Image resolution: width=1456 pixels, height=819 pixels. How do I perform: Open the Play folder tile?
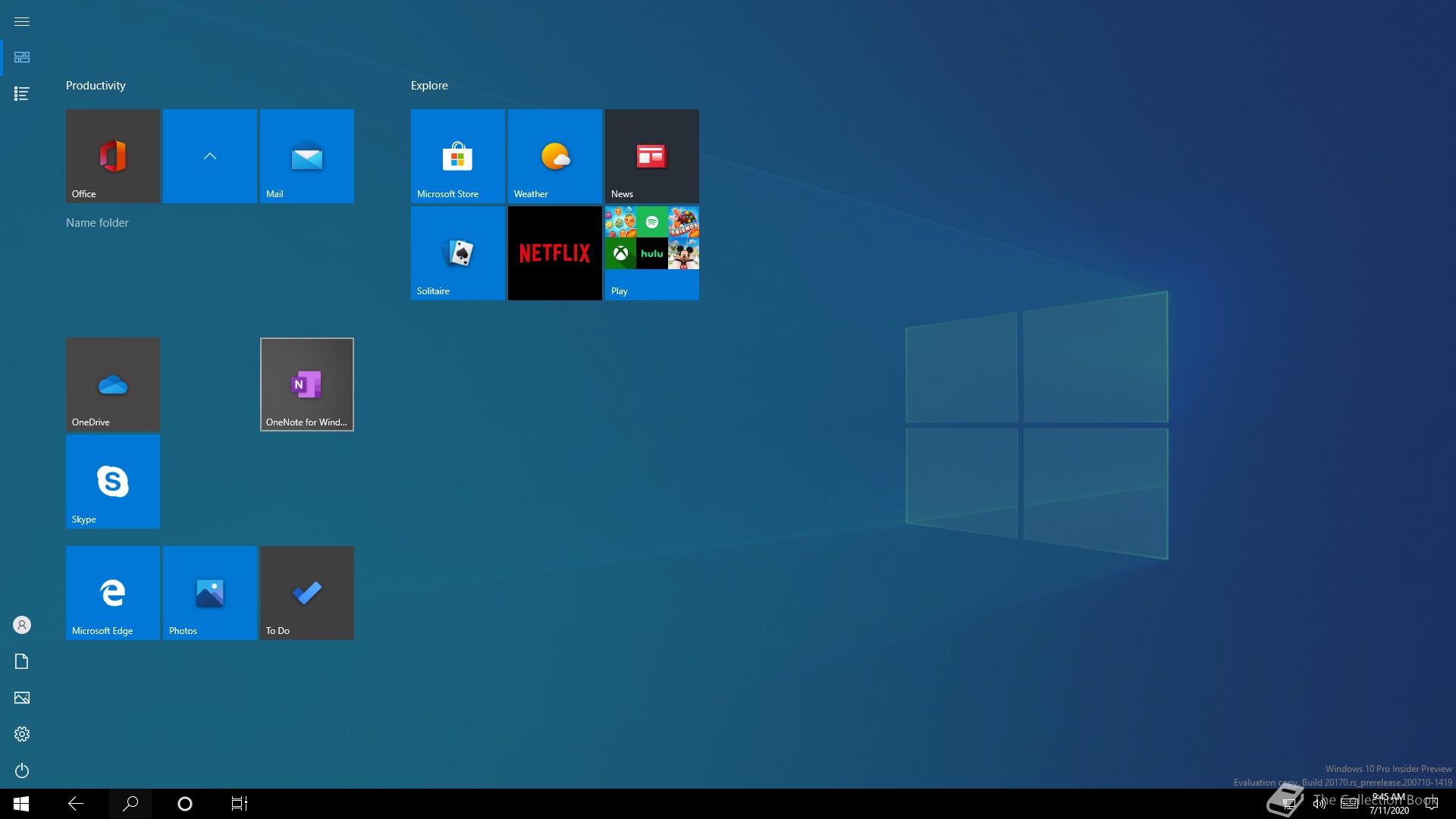pos(651,253)
